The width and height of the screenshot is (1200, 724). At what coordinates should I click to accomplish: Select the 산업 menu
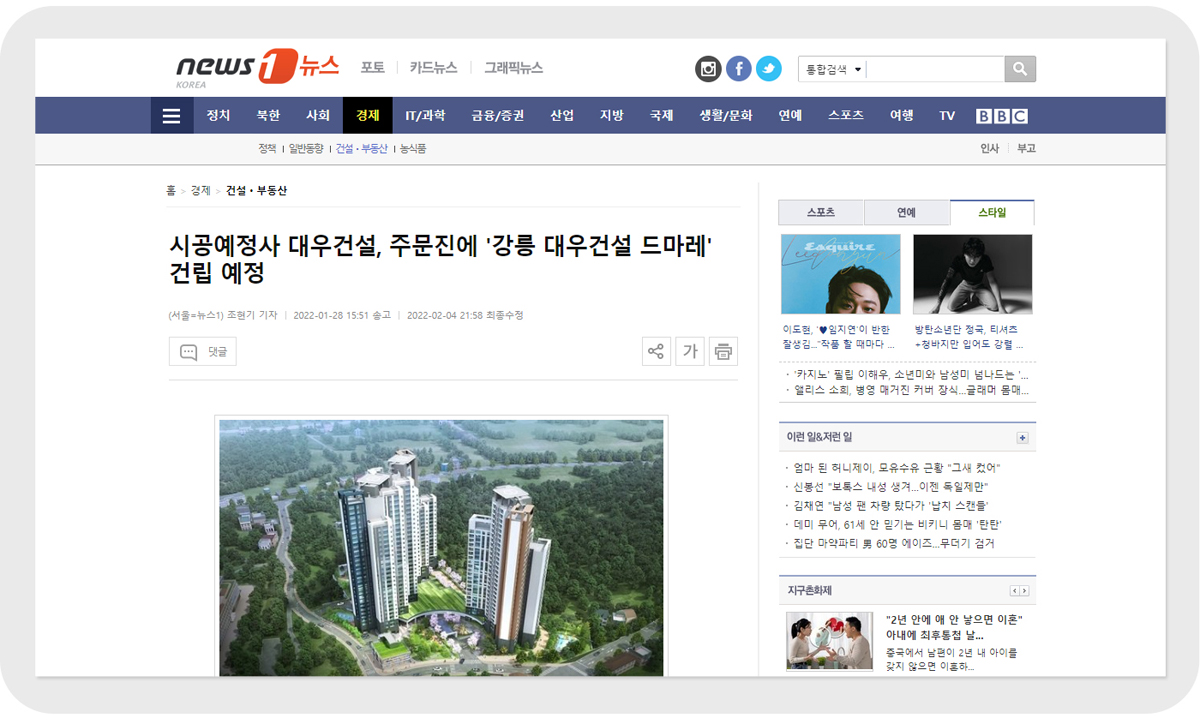coord(562,116)
